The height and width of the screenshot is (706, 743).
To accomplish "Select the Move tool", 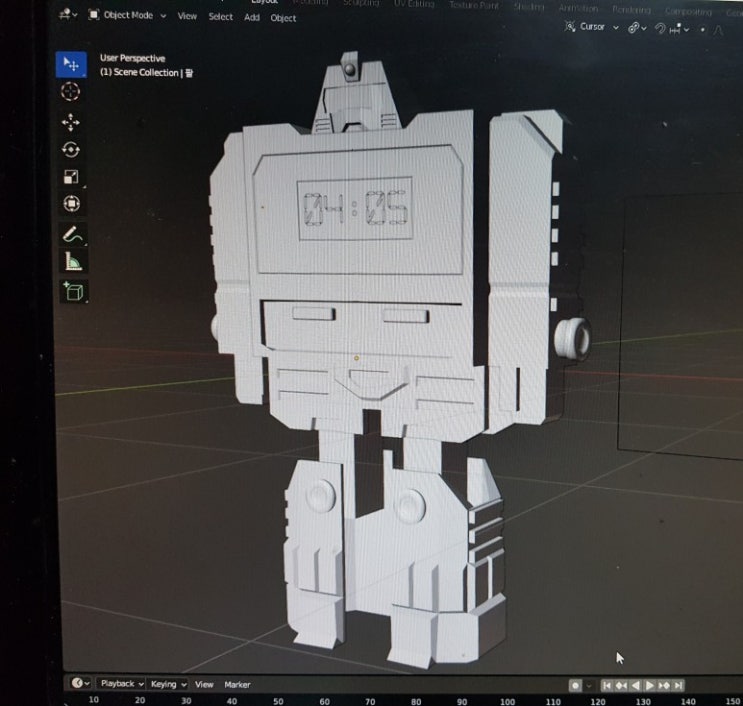I will (71, 122).
